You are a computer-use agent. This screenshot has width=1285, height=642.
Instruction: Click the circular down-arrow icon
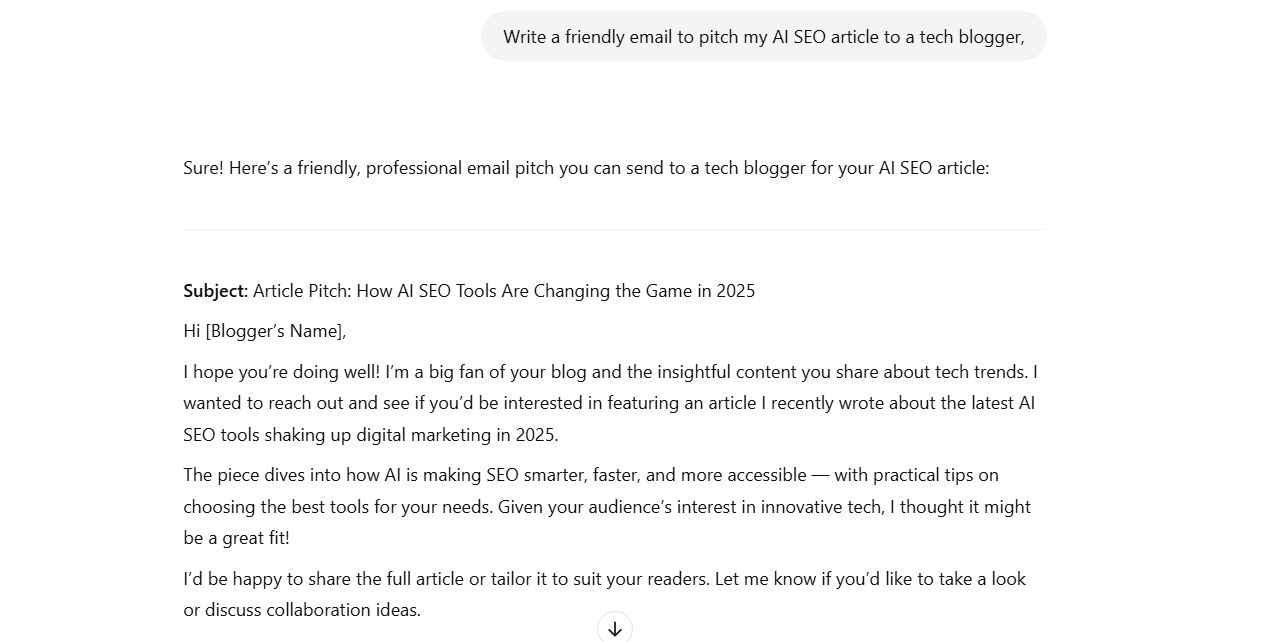click(x=614, y=627)
